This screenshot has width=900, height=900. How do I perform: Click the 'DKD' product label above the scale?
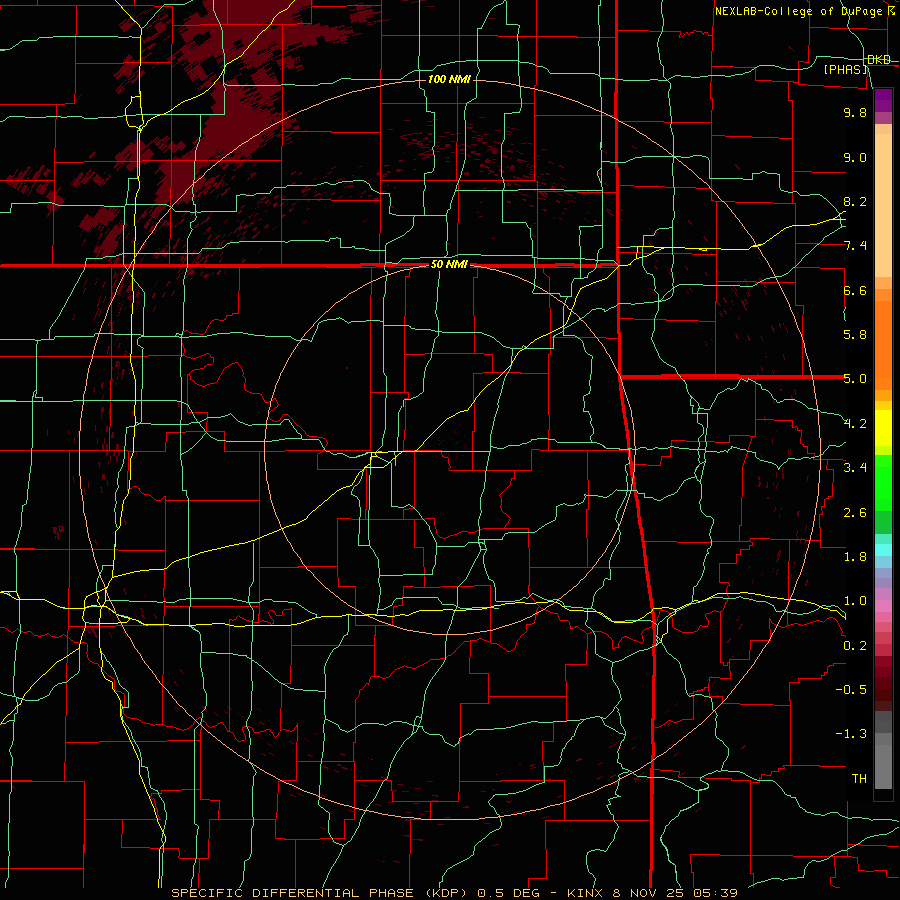coord(879,60)
